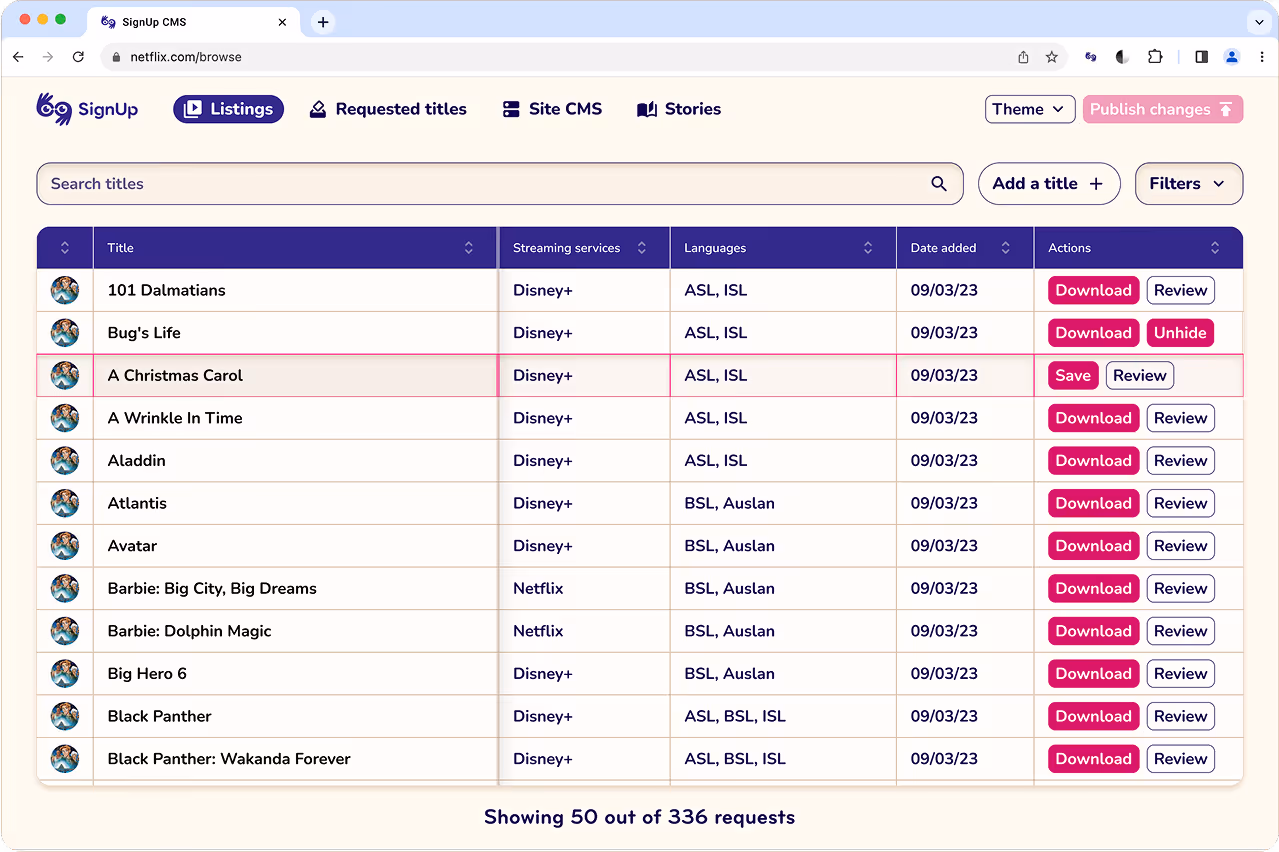
Task: Sort by the Title column arrows
Action: pyautogui.click(x=469, y=248)
